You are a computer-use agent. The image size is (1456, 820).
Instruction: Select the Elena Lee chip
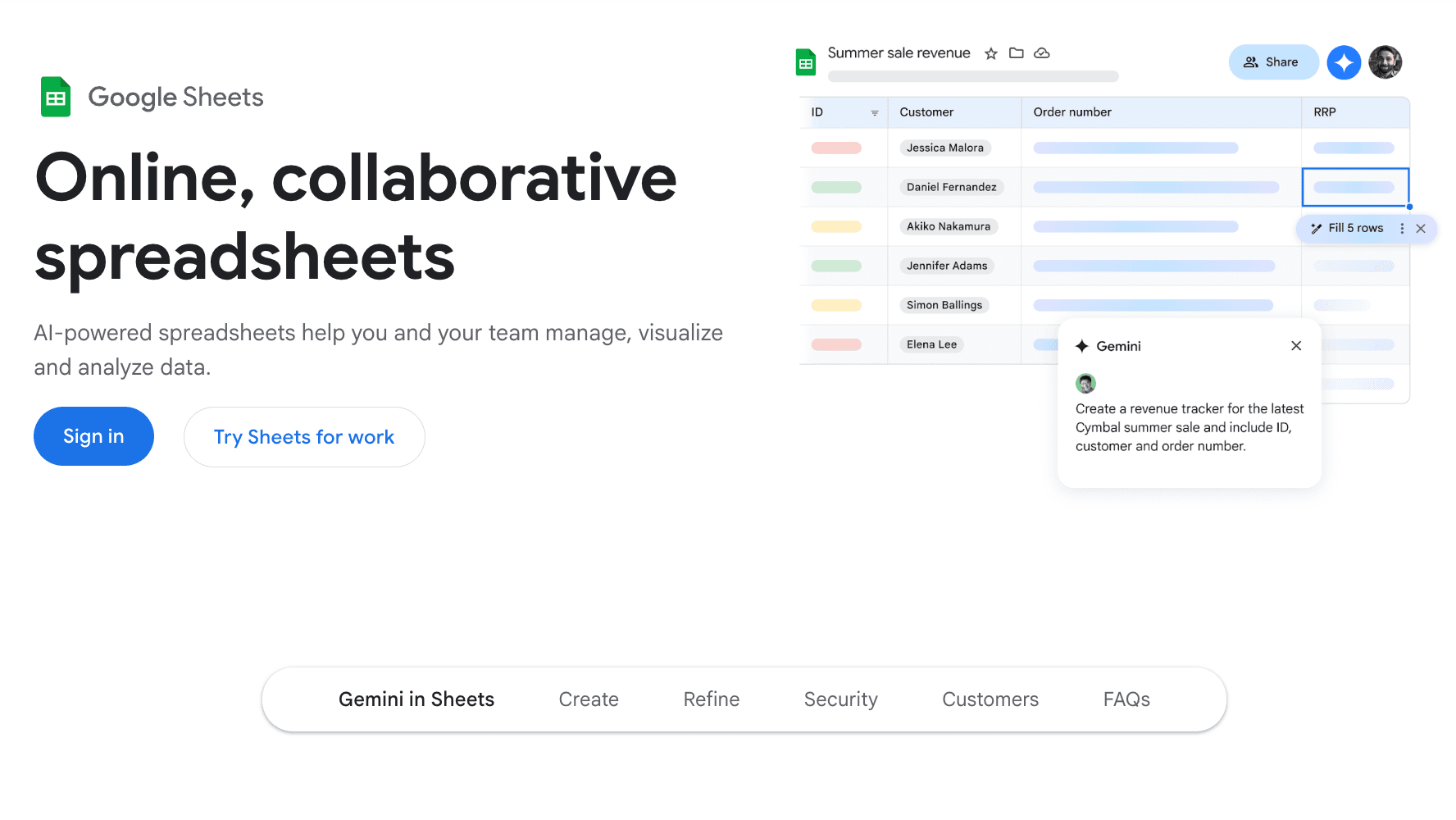click(x=931, y=344)
